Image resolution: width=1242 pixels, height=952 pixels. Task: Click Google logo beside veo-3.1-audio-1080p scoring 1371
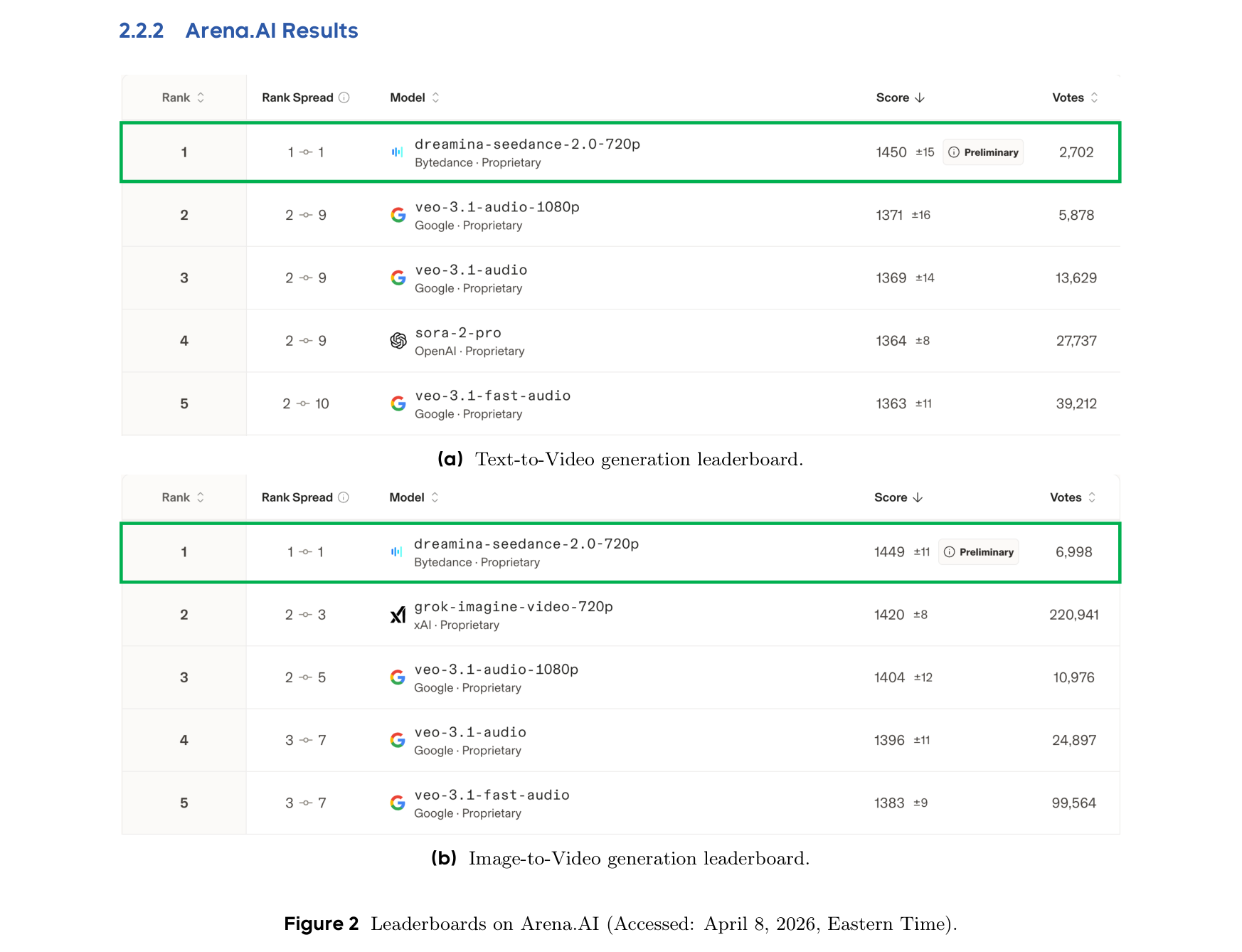398,215
